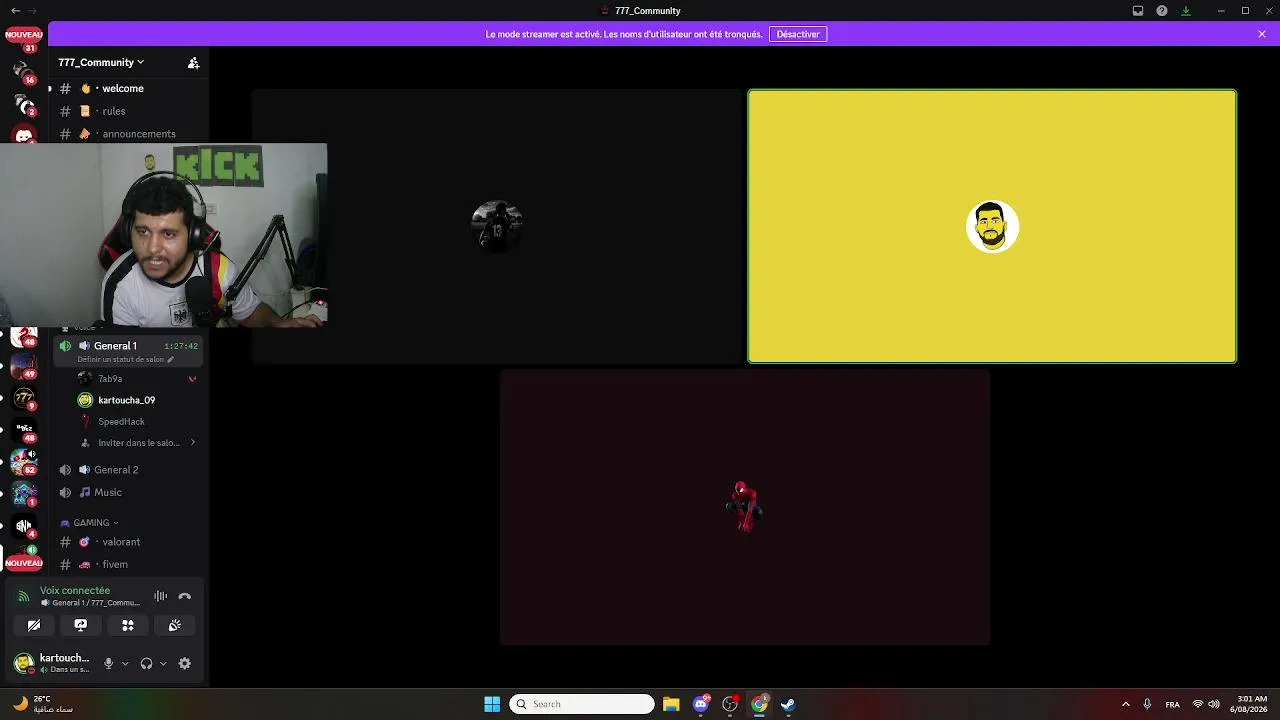Click the top NOUVEAU unread indicator
The height and width of the screenshot is (720, 1280).
[x=24, y=35]
